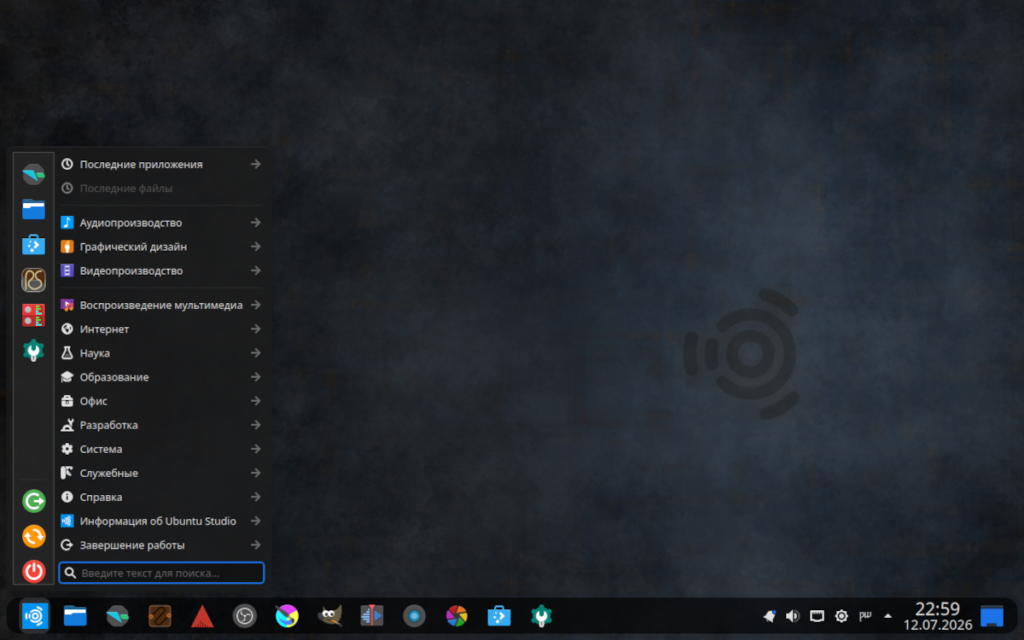This screenshot has height=640, width=1024.
Task: Open the Аудиопроизводство category
Action: pyautogui.click(x=161, y=223)
